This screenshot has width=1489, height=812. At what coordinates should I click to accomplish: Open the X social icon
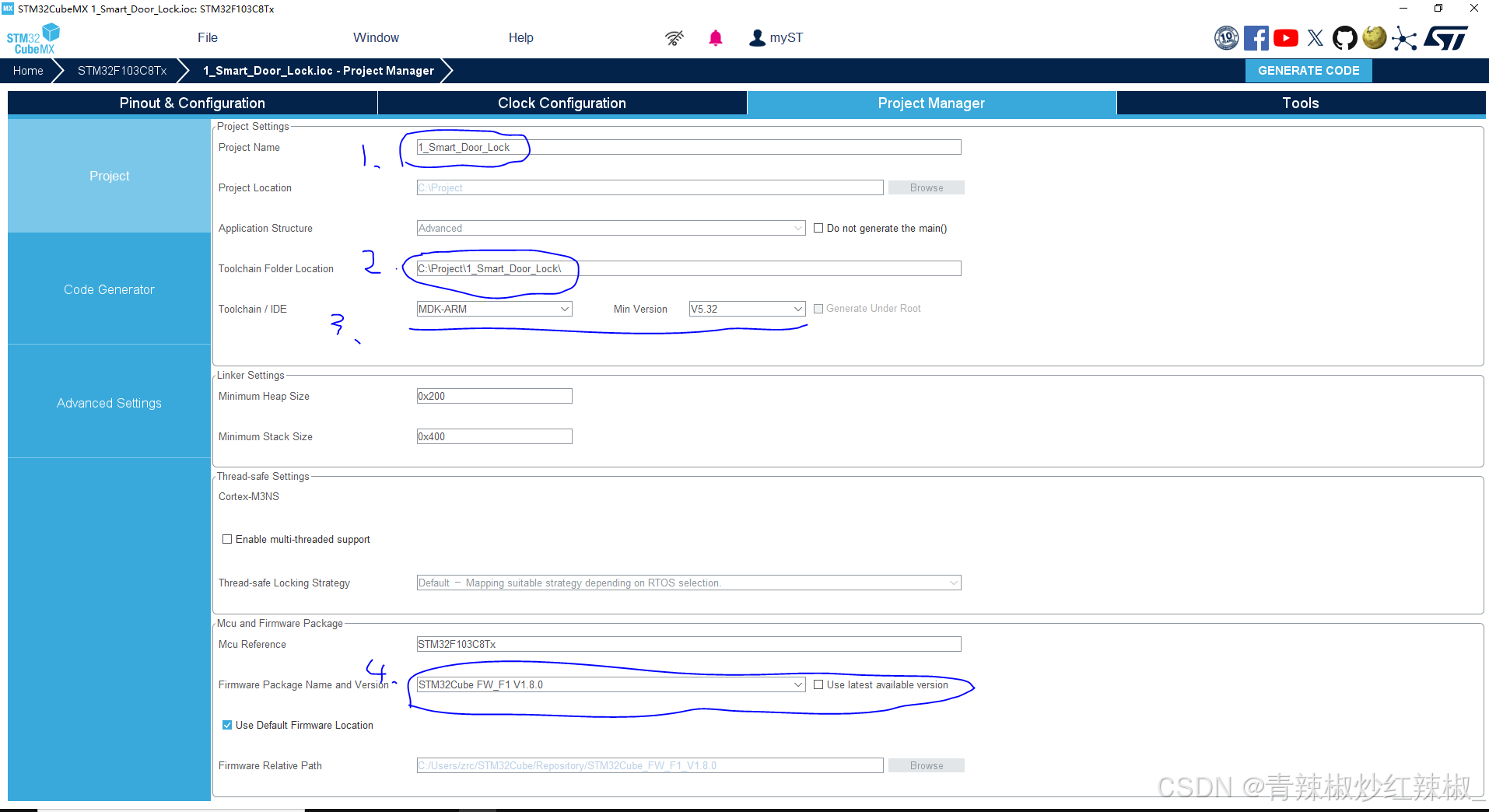click(1316, 38)
